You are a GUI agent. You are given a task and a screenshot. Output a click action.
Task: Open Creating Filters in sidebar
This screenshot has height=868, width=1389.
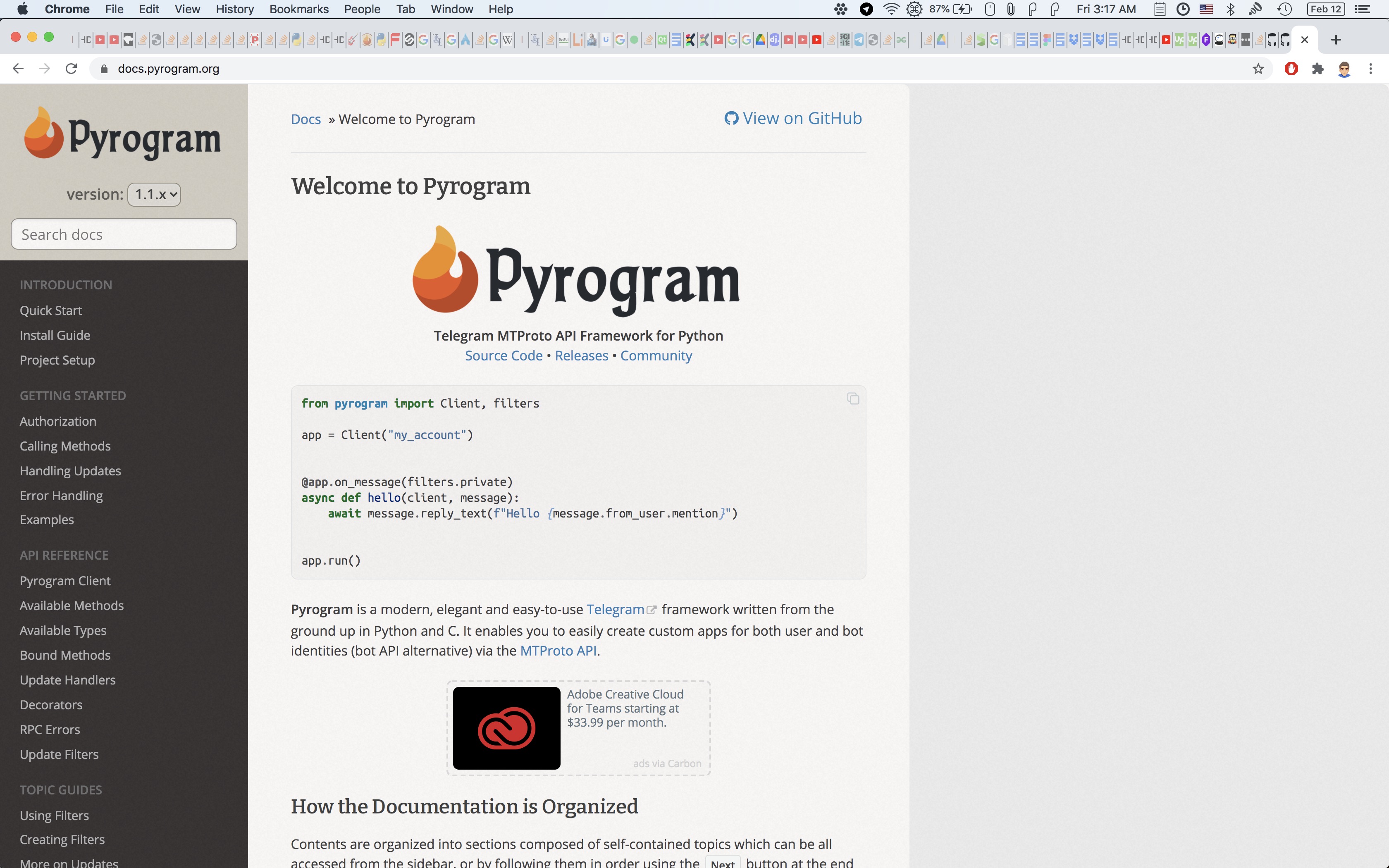62,840
